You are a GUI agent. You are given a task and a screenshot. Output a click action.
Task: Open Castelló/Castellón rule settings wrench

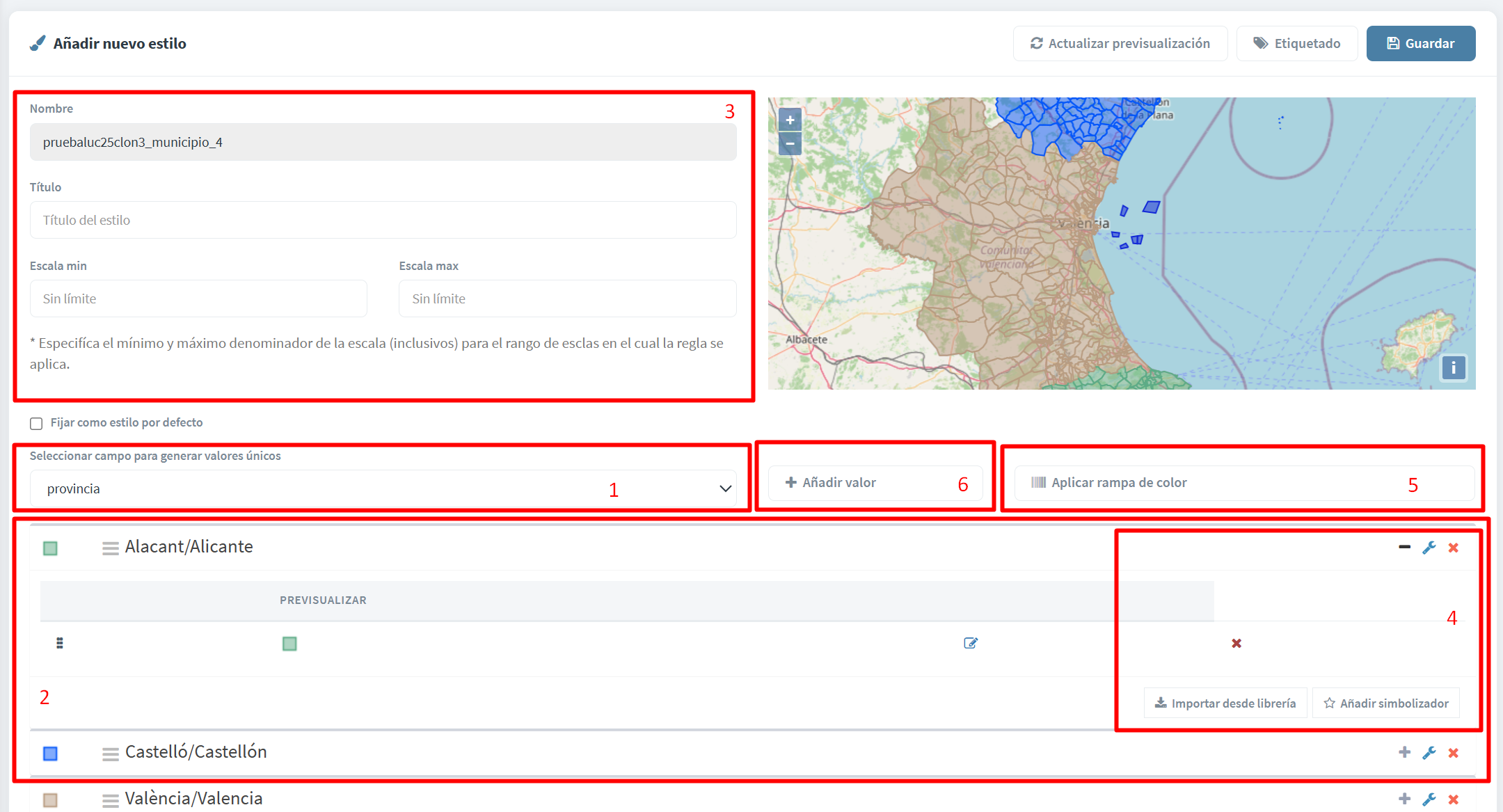coord(1429,752)
